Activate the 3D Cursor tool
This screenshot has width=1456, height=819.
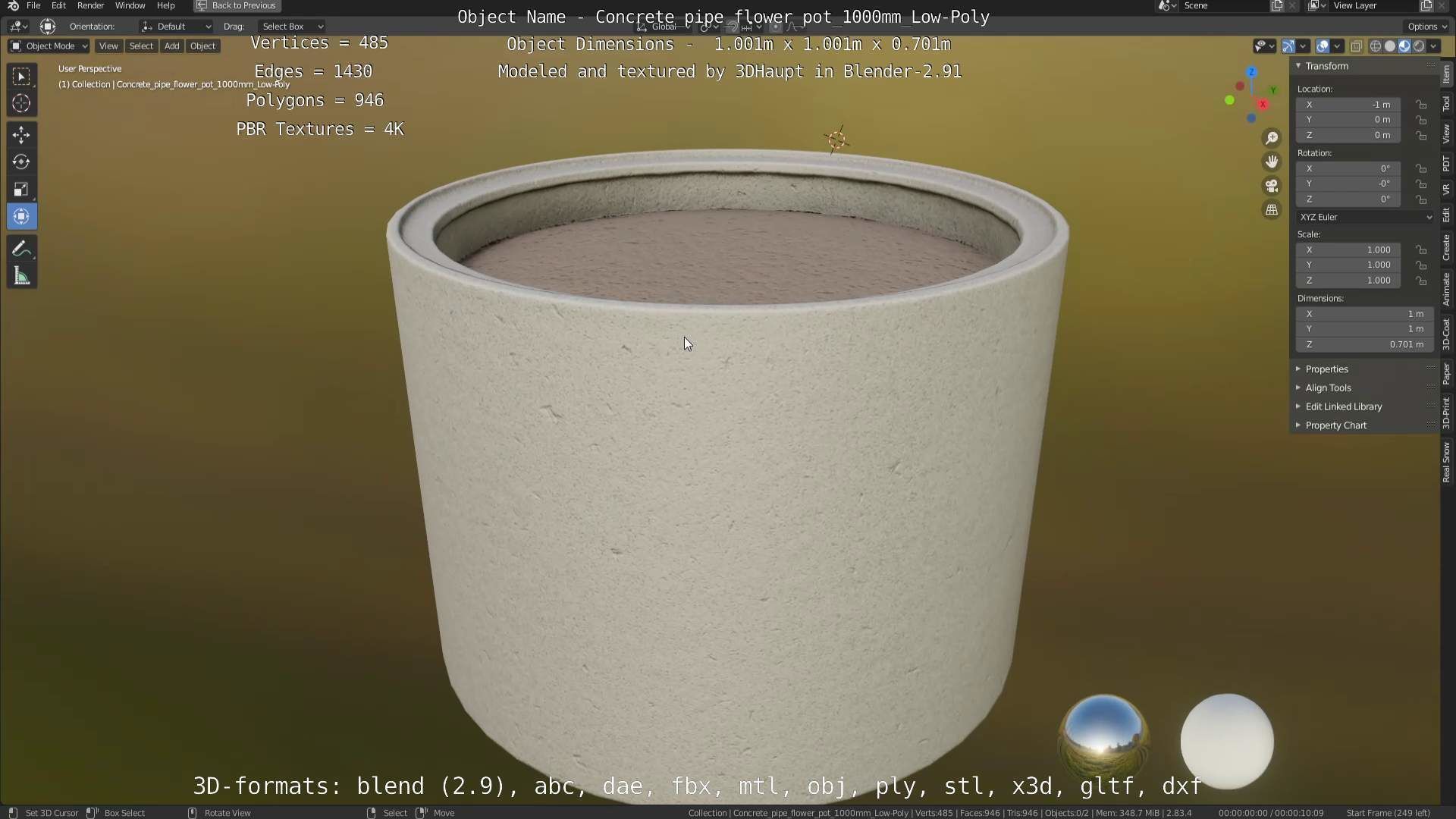click(x=21, y=104)
